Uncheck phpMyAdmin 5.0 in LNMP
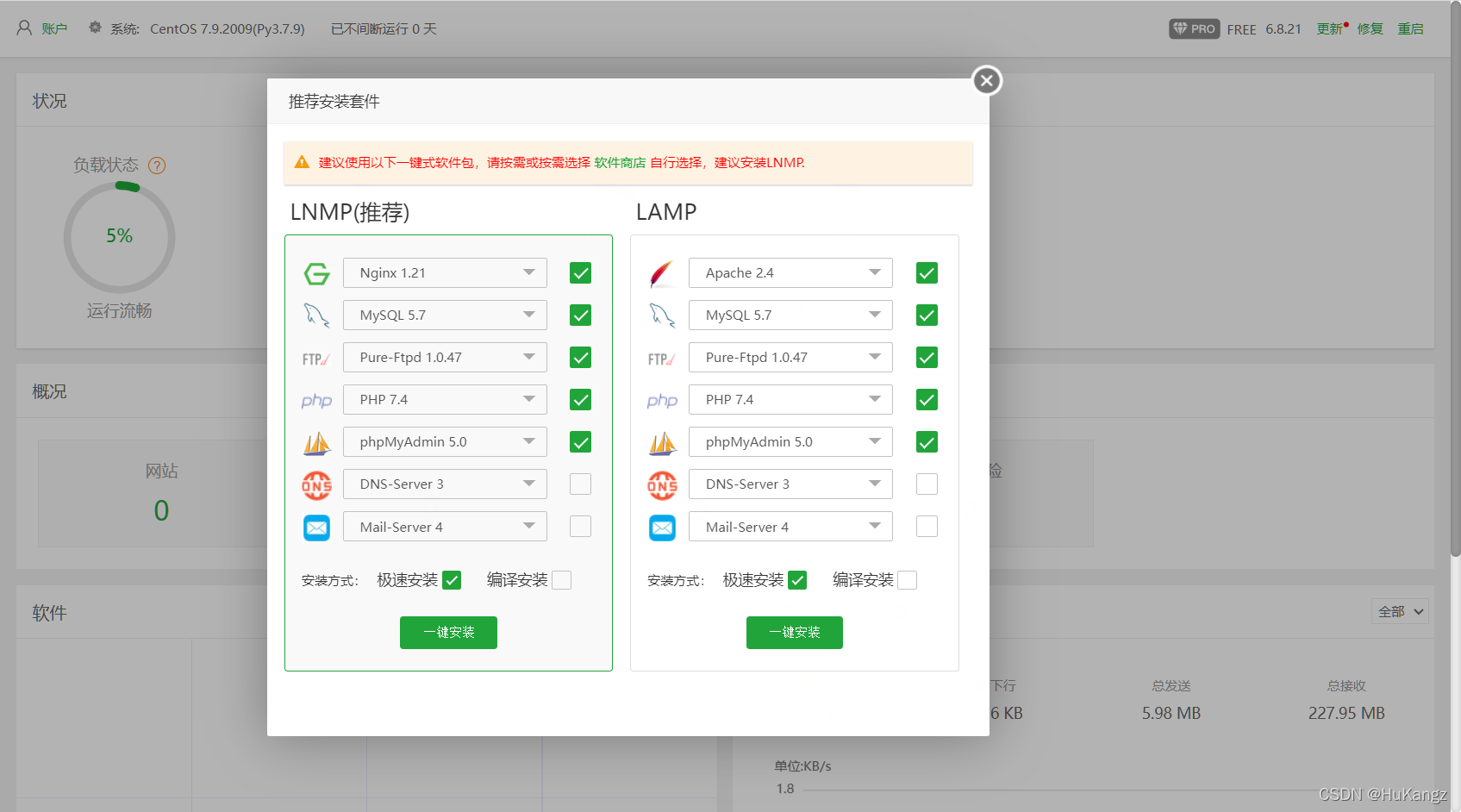Screen dimensions: 1461x812 (x=580, y=442)
